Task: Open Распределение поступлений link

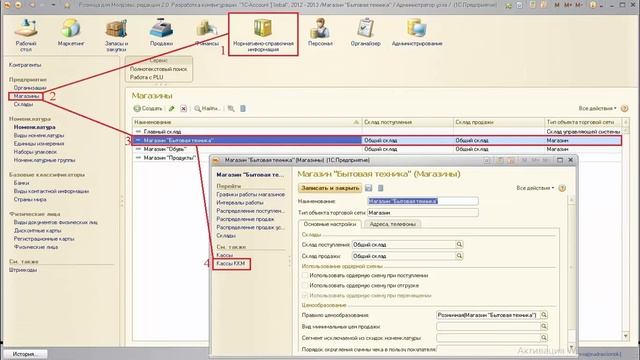Action: pyautogui.click(x=250, y=211)
